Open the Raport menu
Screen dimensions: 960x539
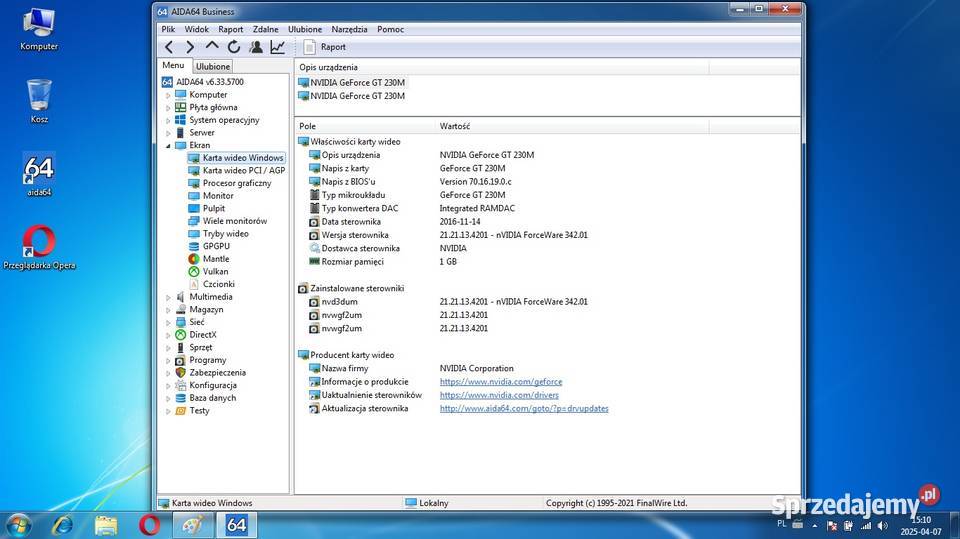click(x=230, y=29)
